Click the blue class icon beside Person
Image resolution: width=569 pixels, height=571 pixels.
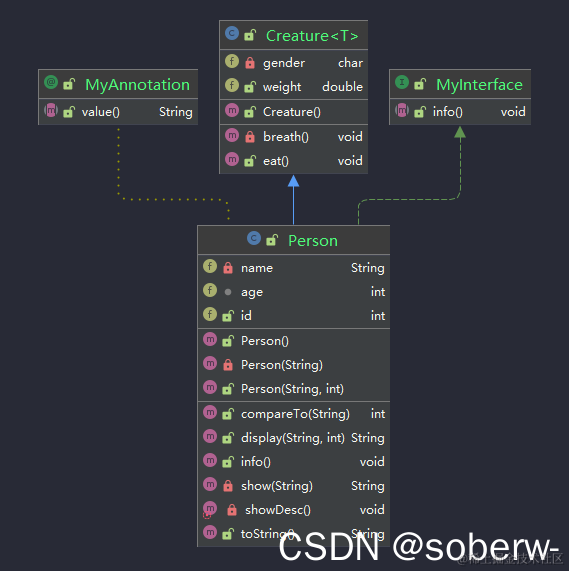coord(254,238)
